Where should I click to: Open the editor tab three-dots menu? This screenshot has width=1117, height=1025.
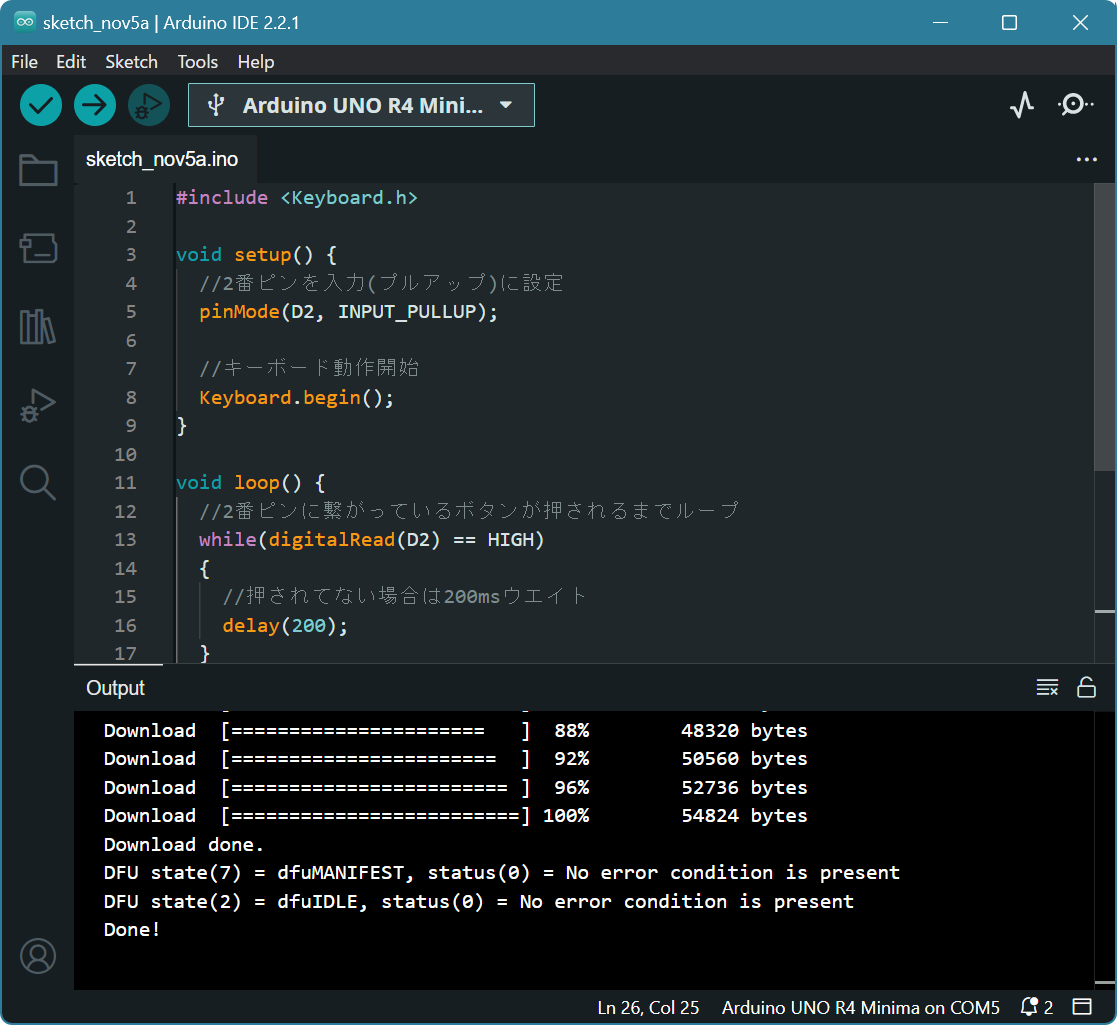pos(1086,160)
